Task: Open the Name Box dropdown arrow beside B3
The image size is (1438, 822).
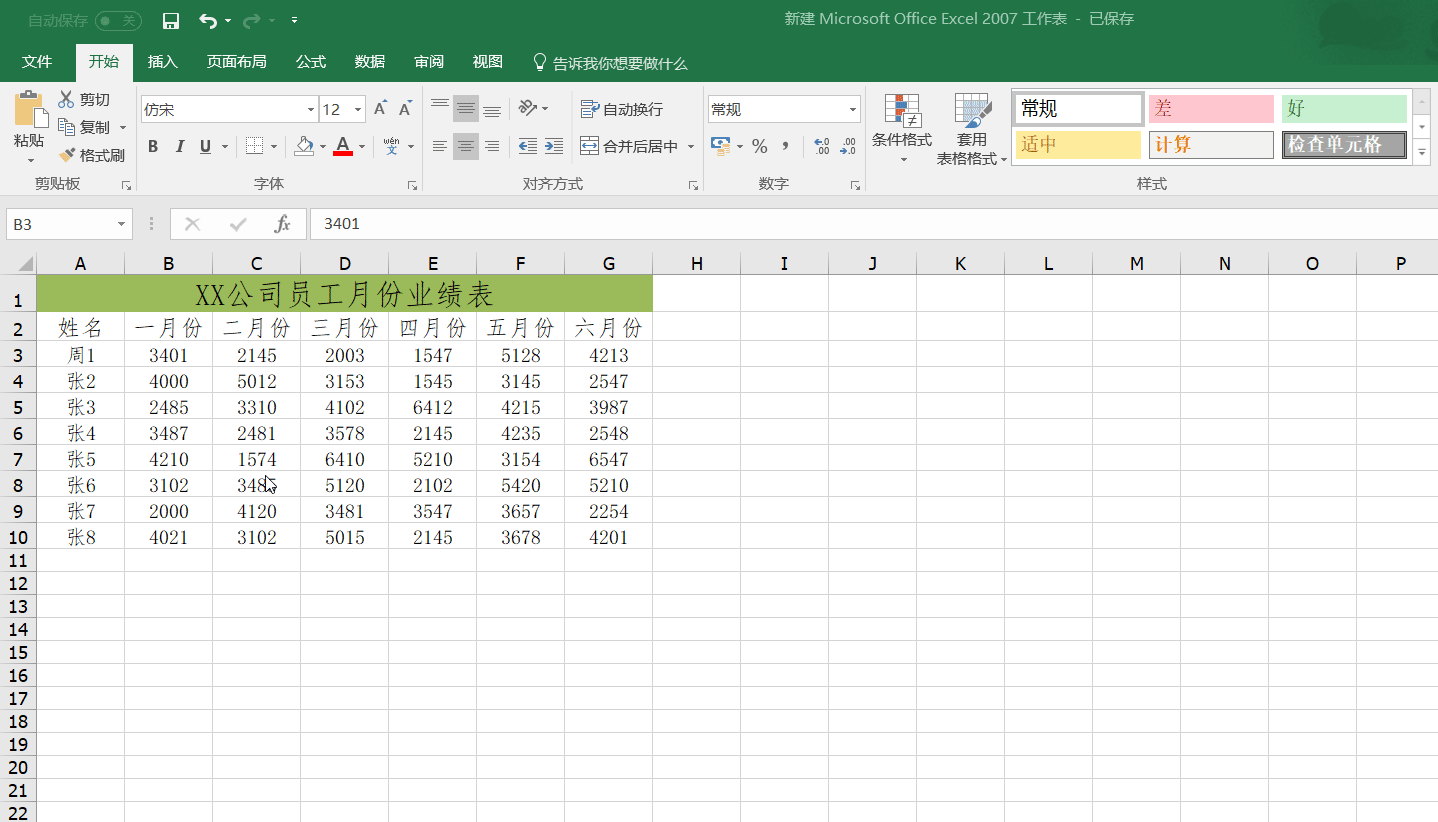Action: pyautogui.click(x=121, y=224)
